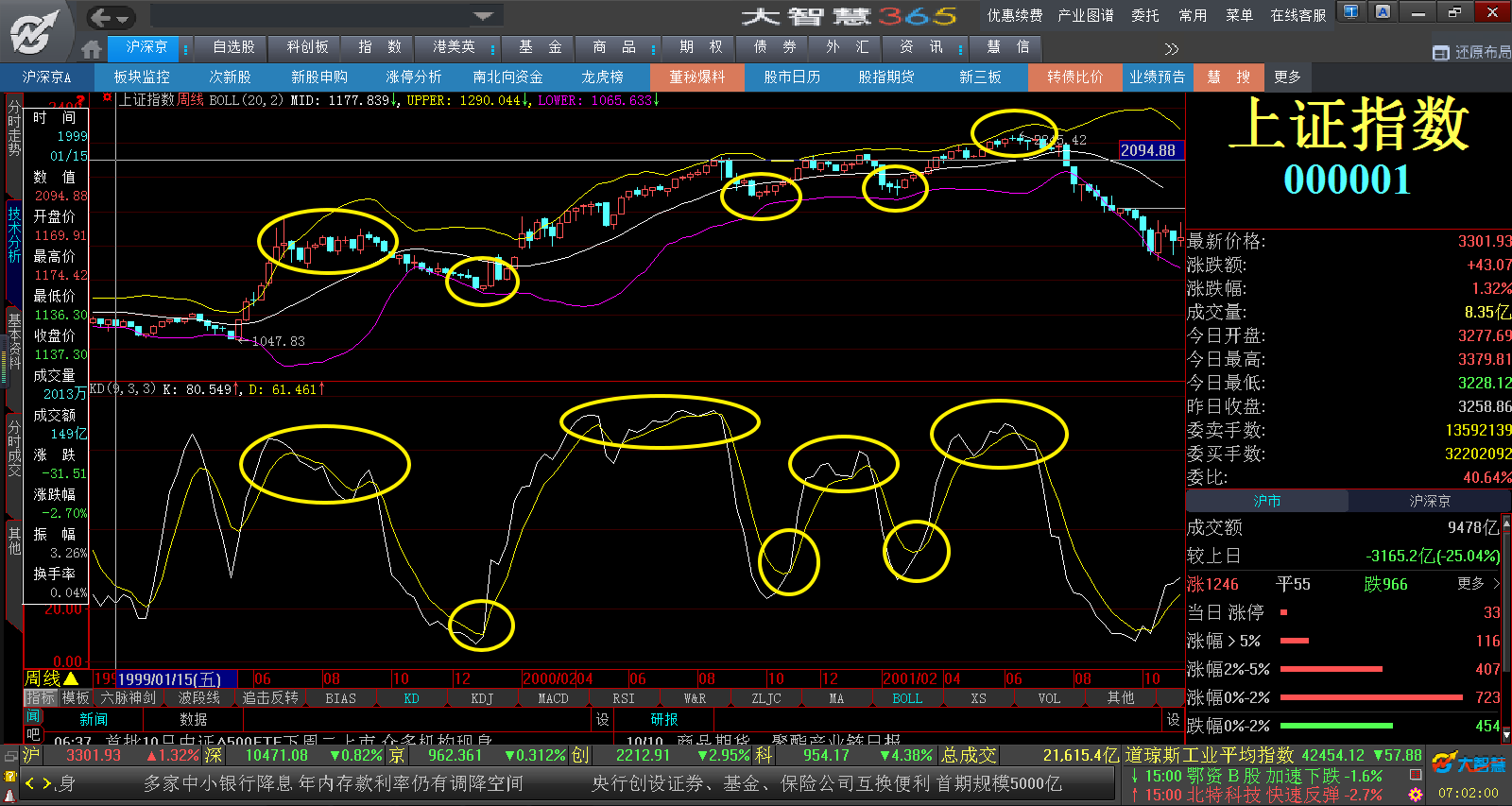Click ticker previous arrow
1512x806 pixels.
29,782
